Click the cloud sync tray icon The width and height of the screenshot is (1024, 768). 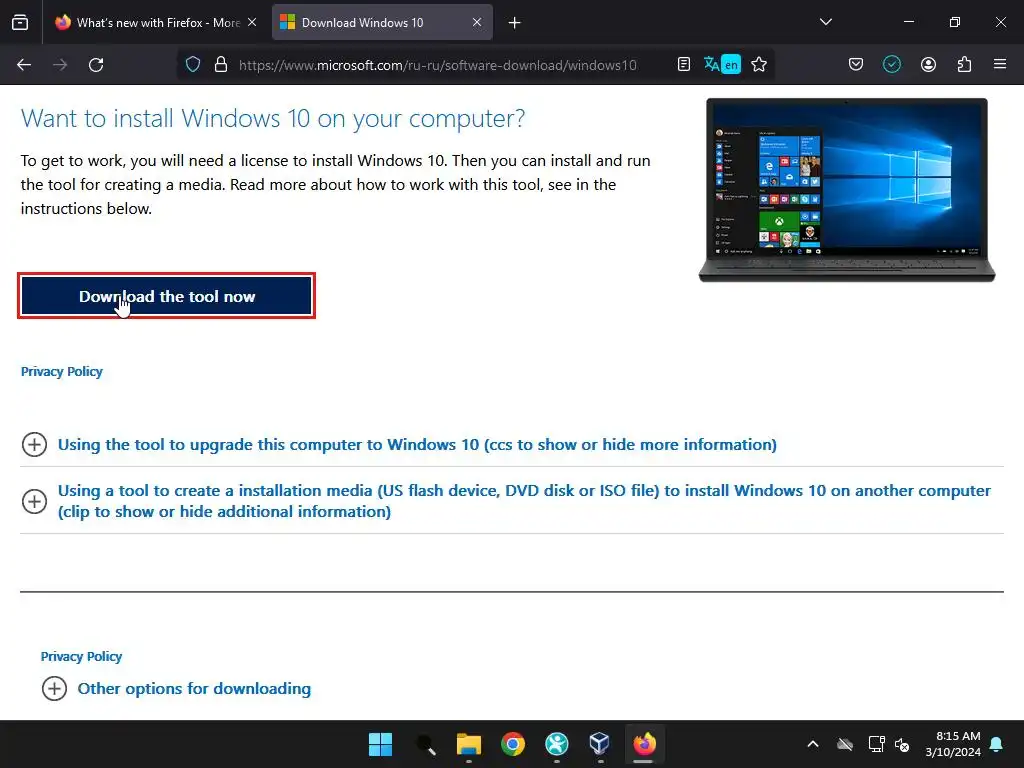point(845,744)
